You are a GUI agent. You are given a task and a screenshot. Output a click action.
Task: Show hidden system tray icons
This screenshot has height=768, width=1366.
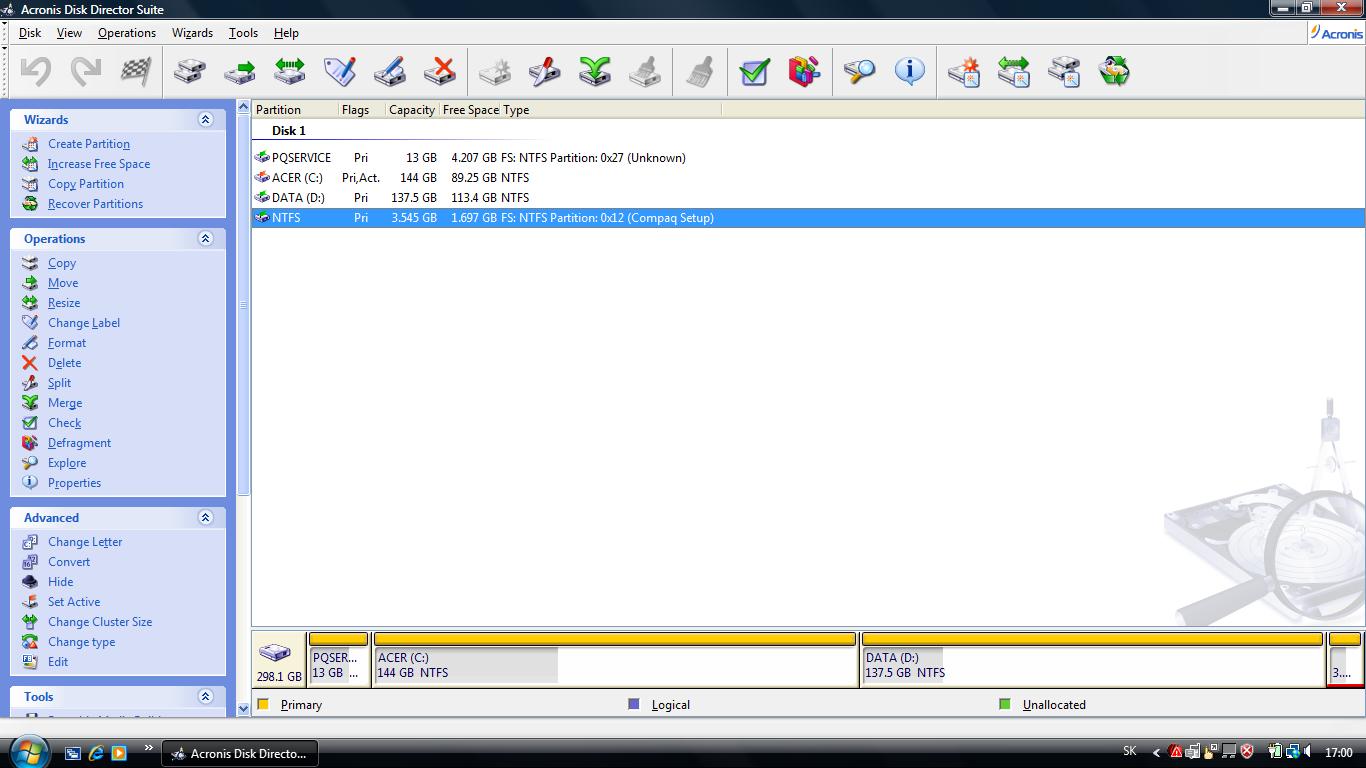pos(1156,752)
